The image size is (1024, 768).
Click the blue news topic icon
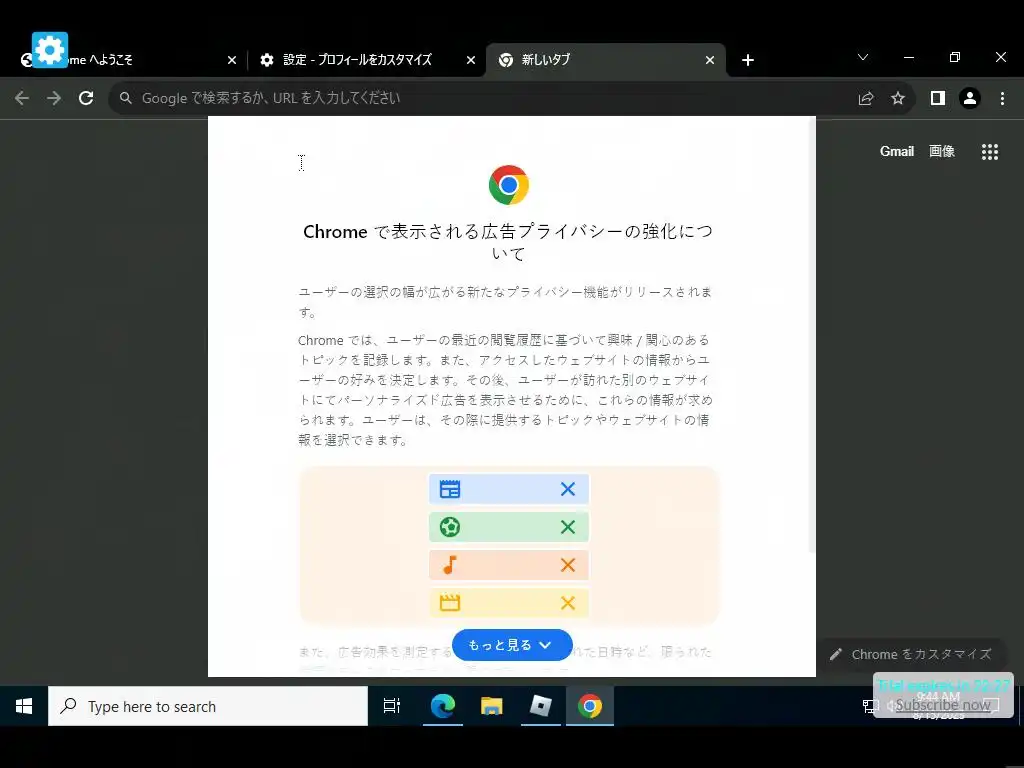pos(450,489)
